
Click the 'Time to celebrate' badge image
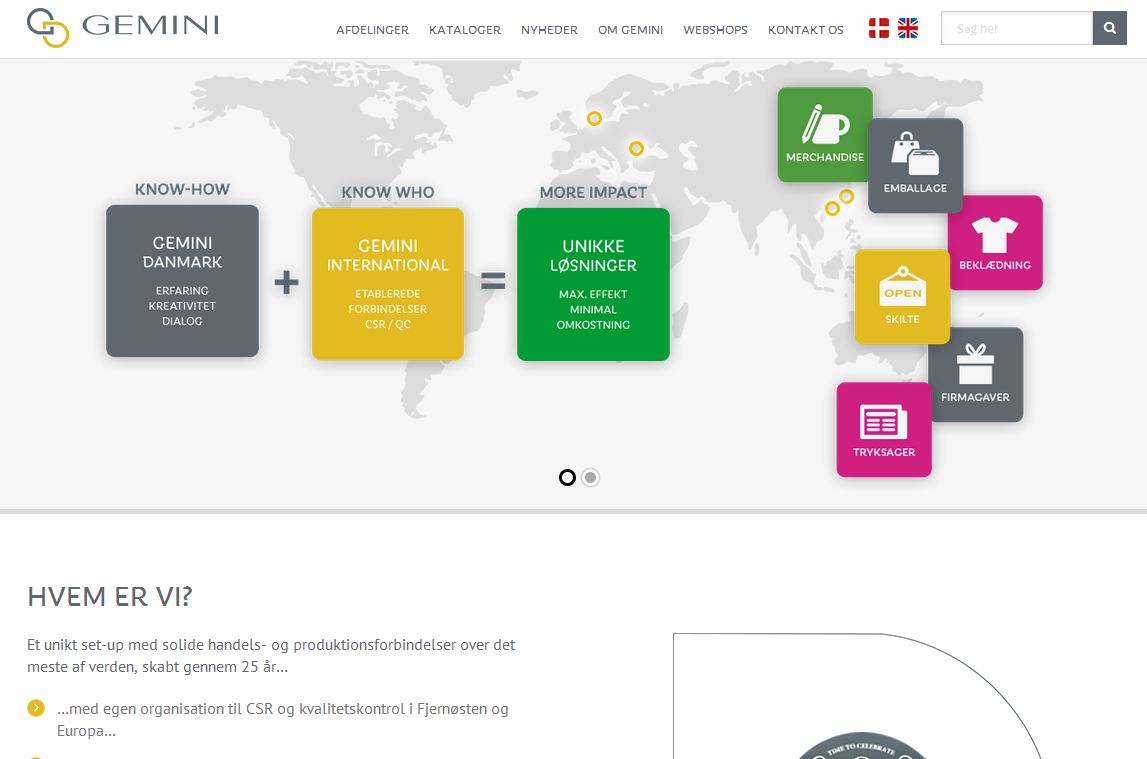click(x=860, y=746)
